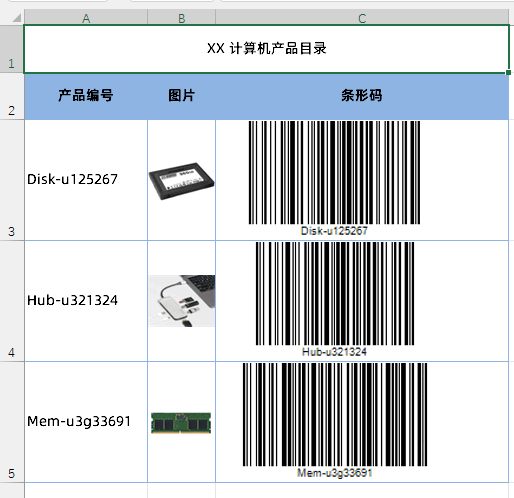
Task: Click the USB hub product image
Action: [x=182, y=301]
